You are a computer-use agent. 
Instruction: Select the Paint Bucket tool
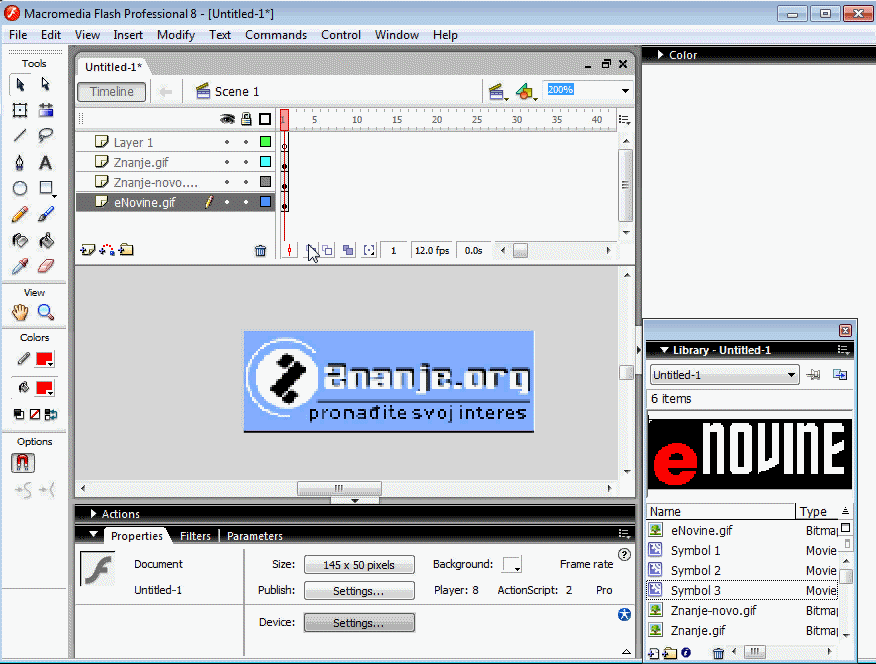(x=46, y=240)
